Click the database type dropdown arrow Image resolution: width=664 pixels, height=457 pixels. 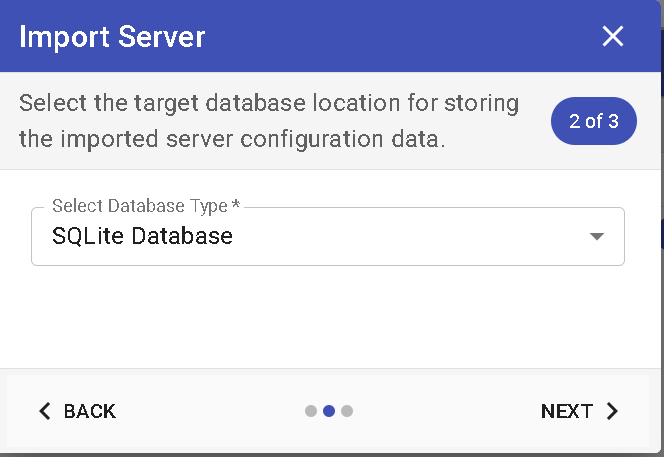click(597, 237)
